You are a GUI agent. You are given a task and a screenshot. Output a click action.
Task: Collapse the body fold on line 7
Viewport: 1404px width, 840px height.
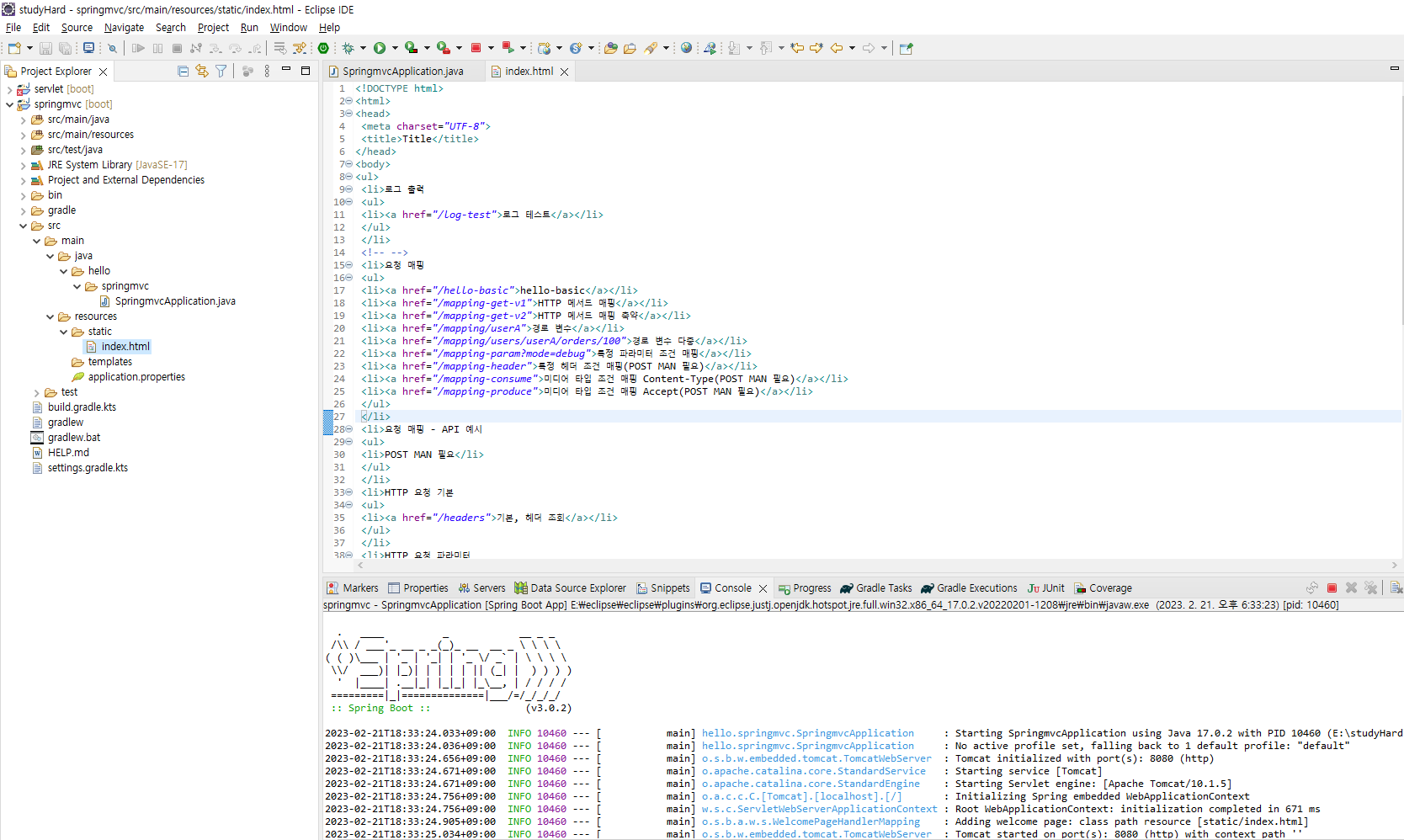348,164
